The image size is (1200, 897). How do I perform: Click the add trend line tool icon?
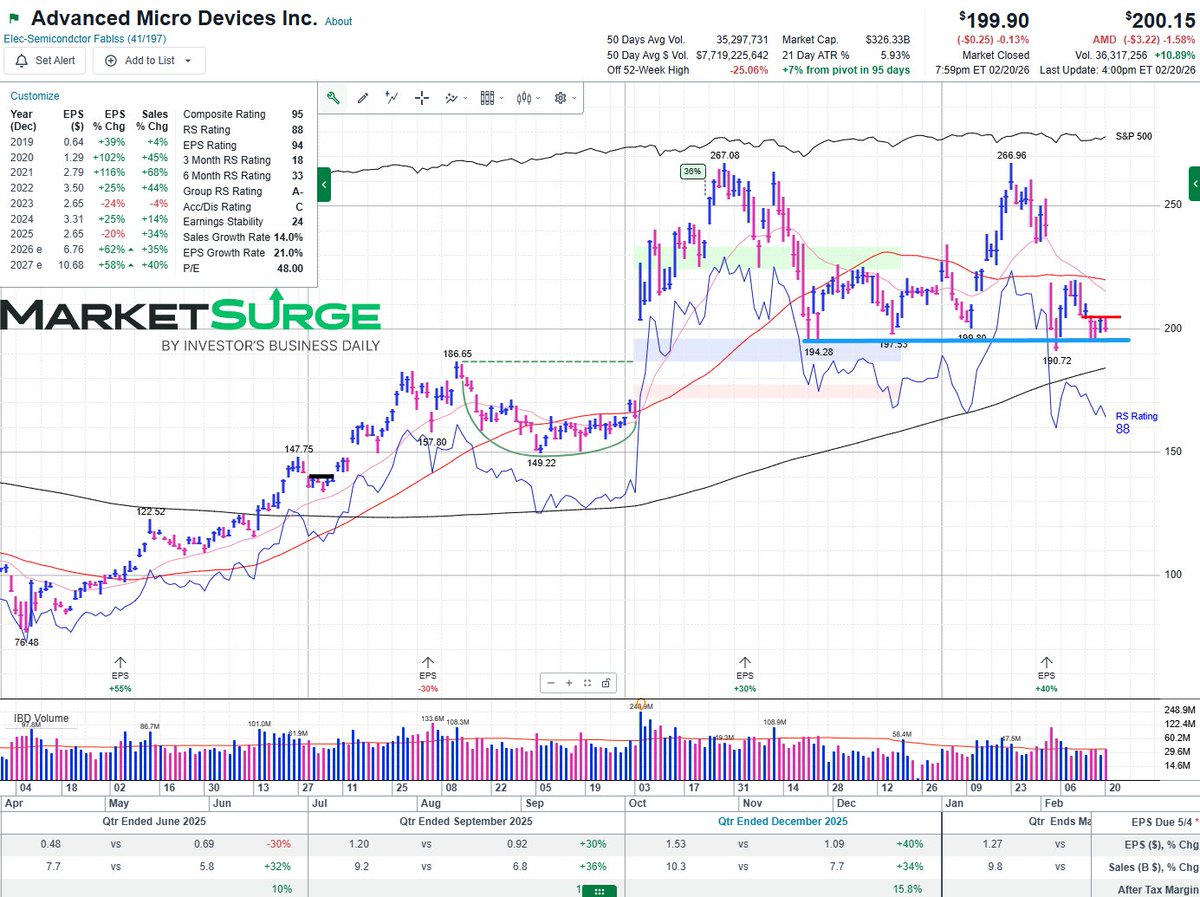click(x=392, y=98)
